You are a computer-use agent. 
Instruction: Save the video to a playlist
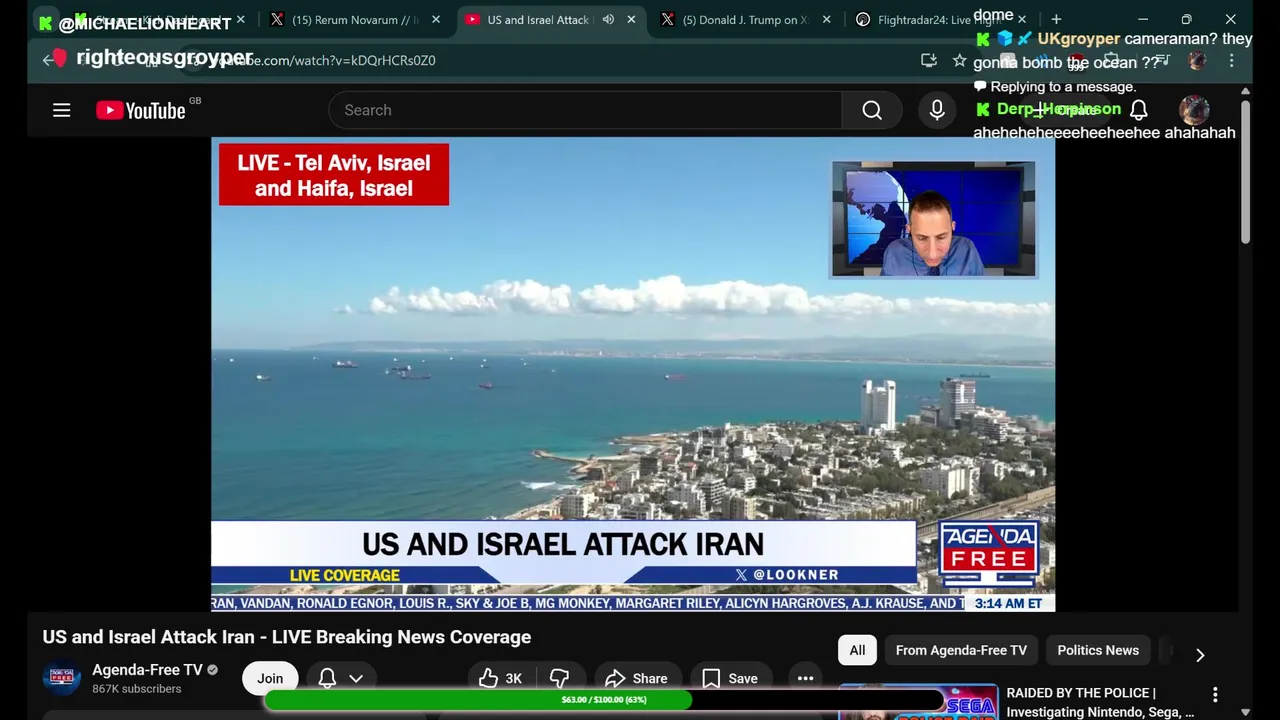(730, 678)
